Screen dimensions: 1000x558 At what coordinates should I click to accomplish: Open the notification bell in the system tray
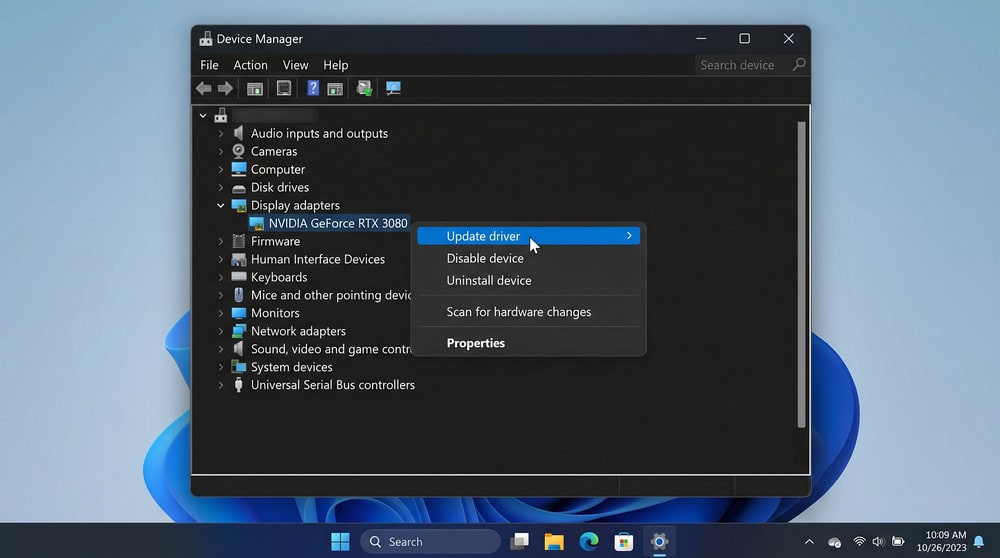[979, 542]
